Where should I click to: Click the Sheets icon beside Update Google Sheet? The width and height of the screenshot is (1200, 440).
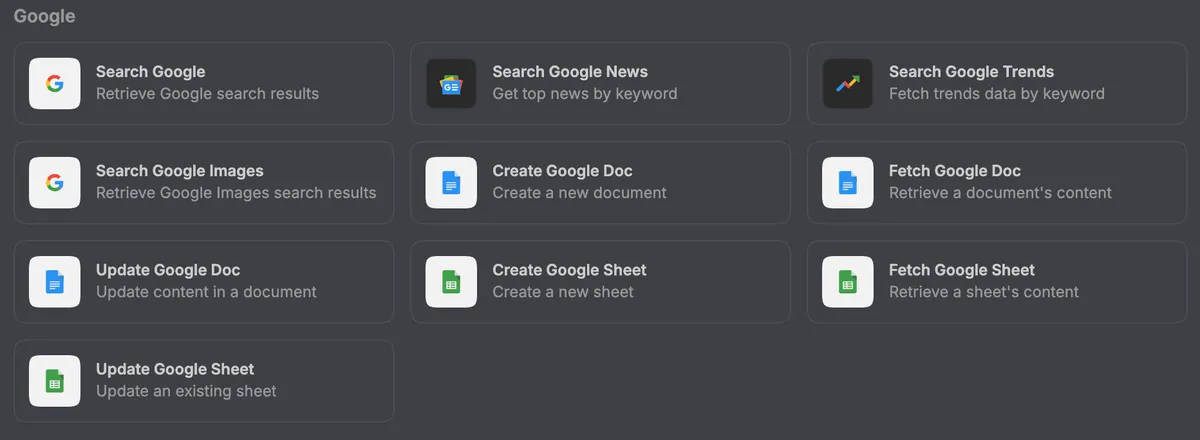pos(55,380)
